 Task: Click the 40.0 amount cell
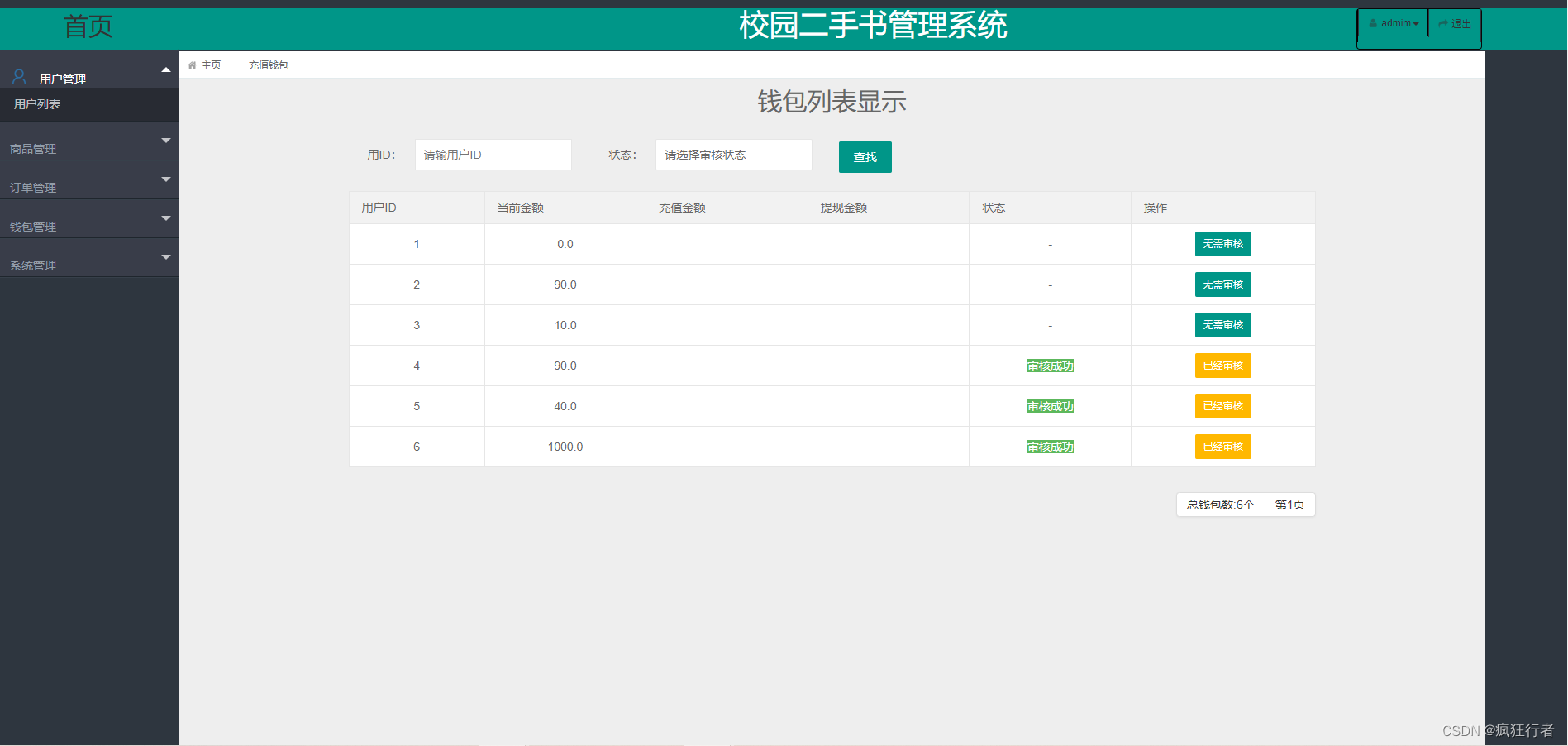pyautogui.click(x=565, y=406)
